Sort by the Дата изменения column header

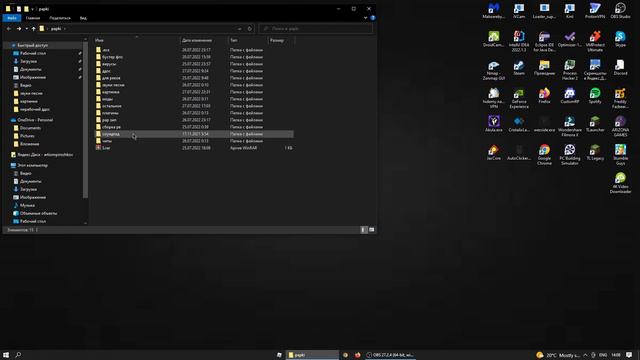pos(204,40)
